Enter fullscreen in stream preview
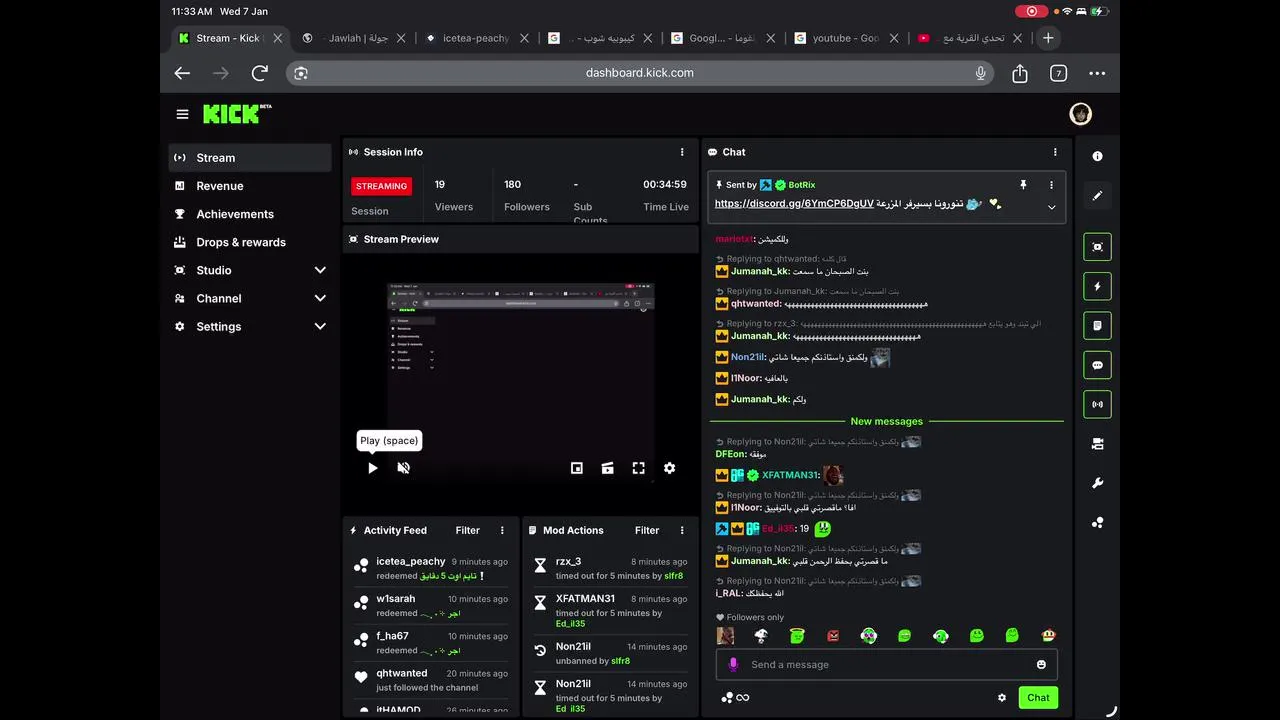 point(638,468)
